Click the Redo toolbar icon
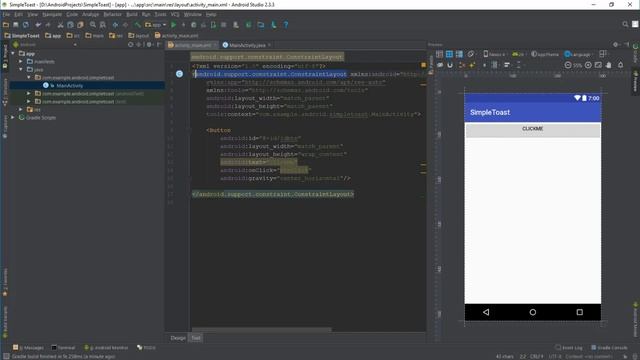This screenshot has height=360, width=640. [x=48, y=25]
